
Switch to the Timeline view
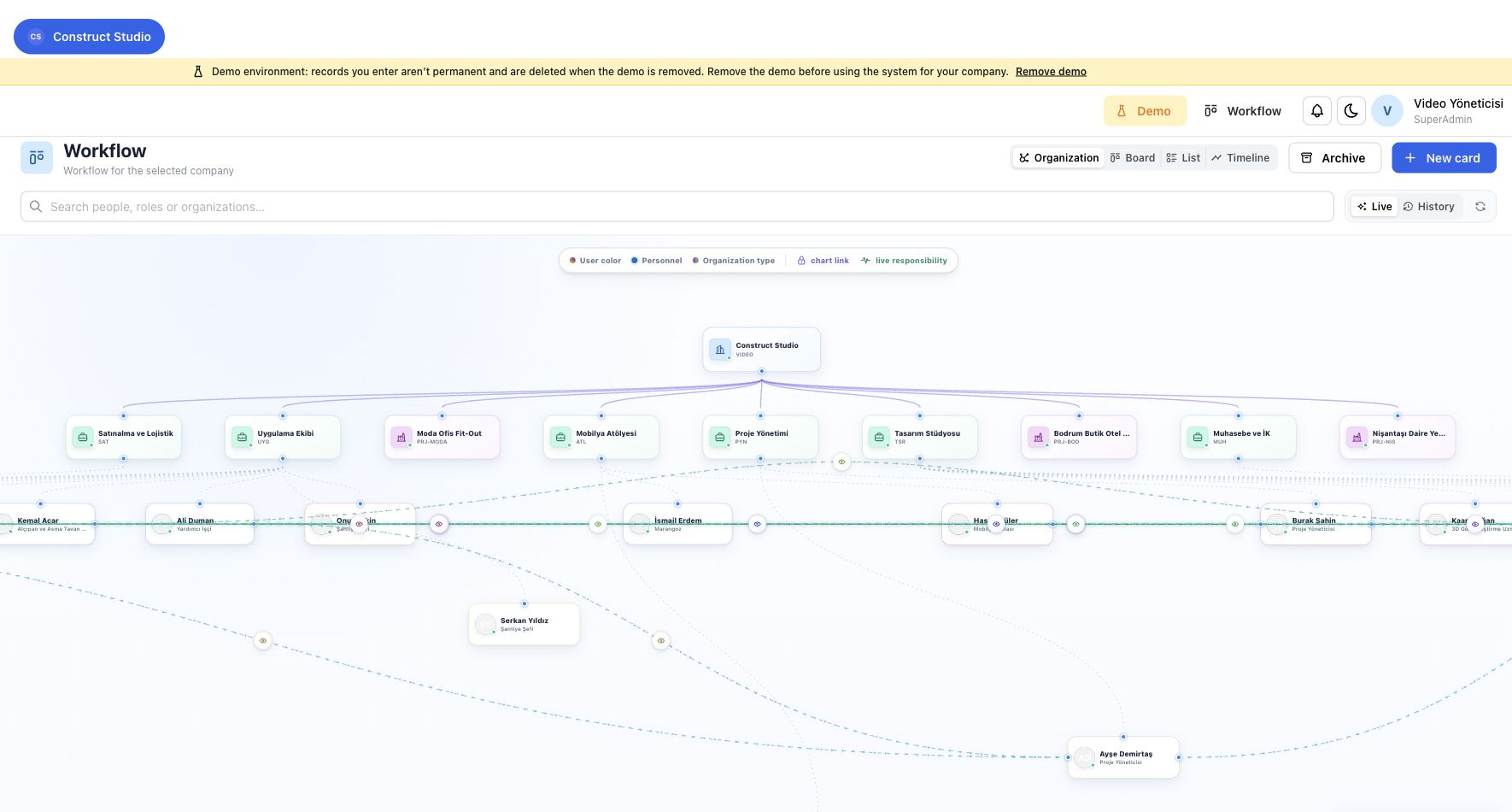click(x=1240, y=158)
